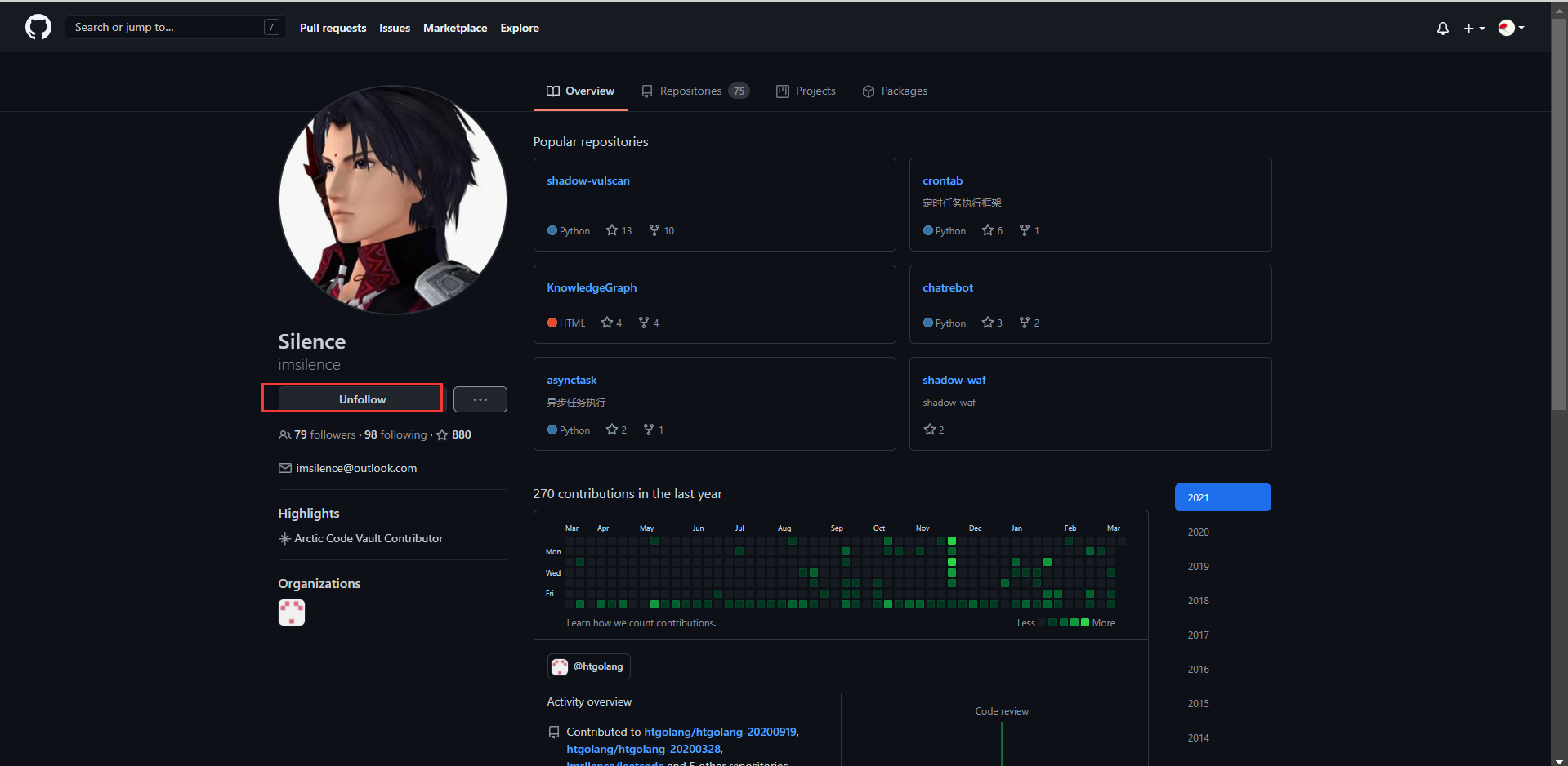
Task: View KnowledgeGraph's forks
Action: [x=649, y=323]
